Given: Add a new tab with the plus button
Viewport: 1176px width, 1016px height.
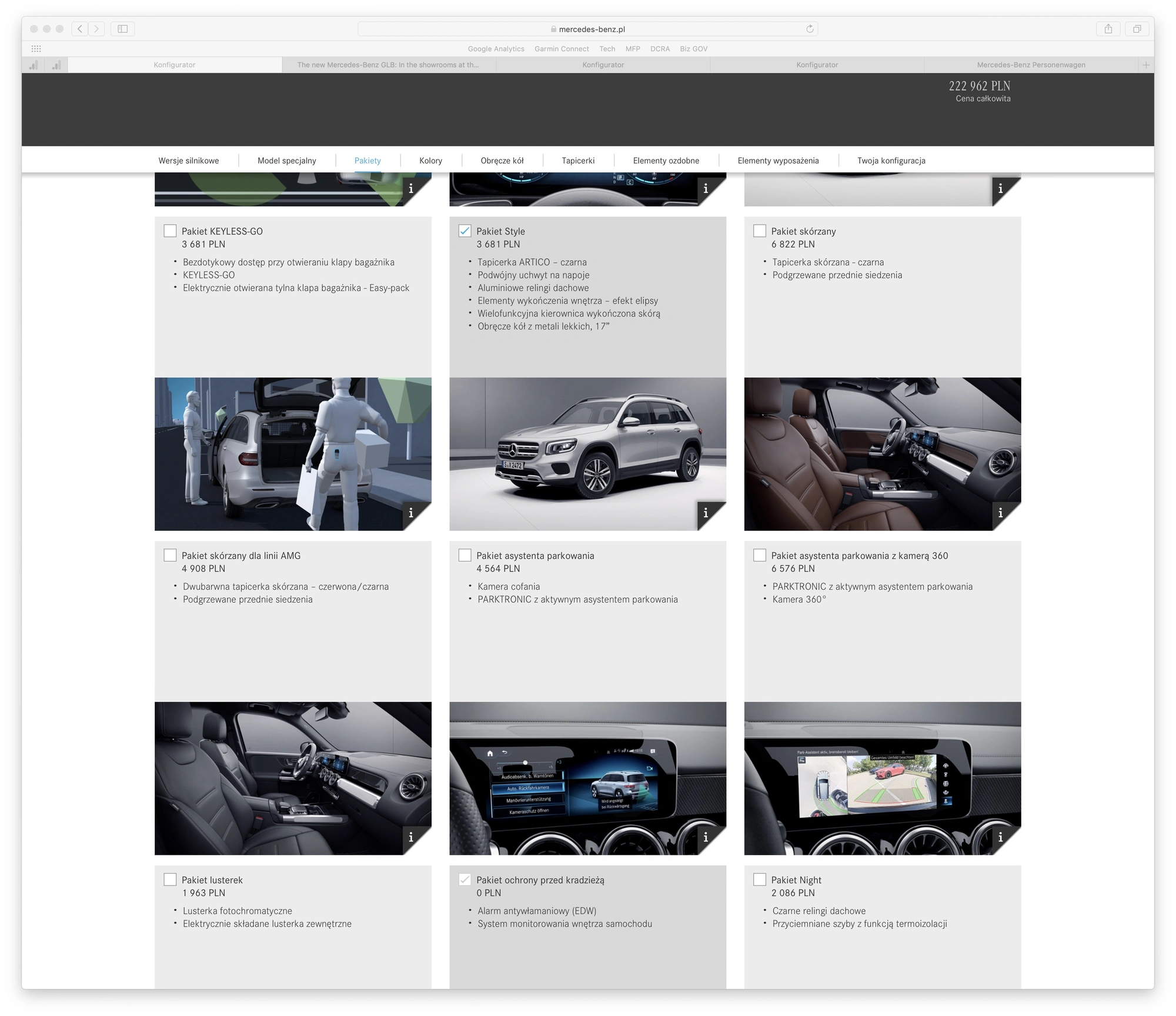Looking at the screenshot, I should click(1146, 65).
